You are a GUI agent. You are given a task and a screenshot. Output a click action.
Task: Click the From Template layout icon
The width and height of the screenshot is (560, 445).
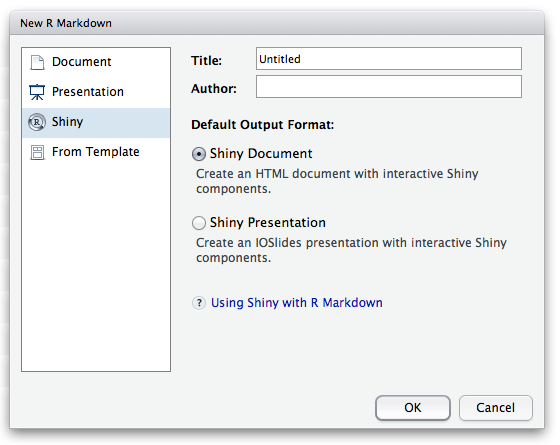pos(37,152)
